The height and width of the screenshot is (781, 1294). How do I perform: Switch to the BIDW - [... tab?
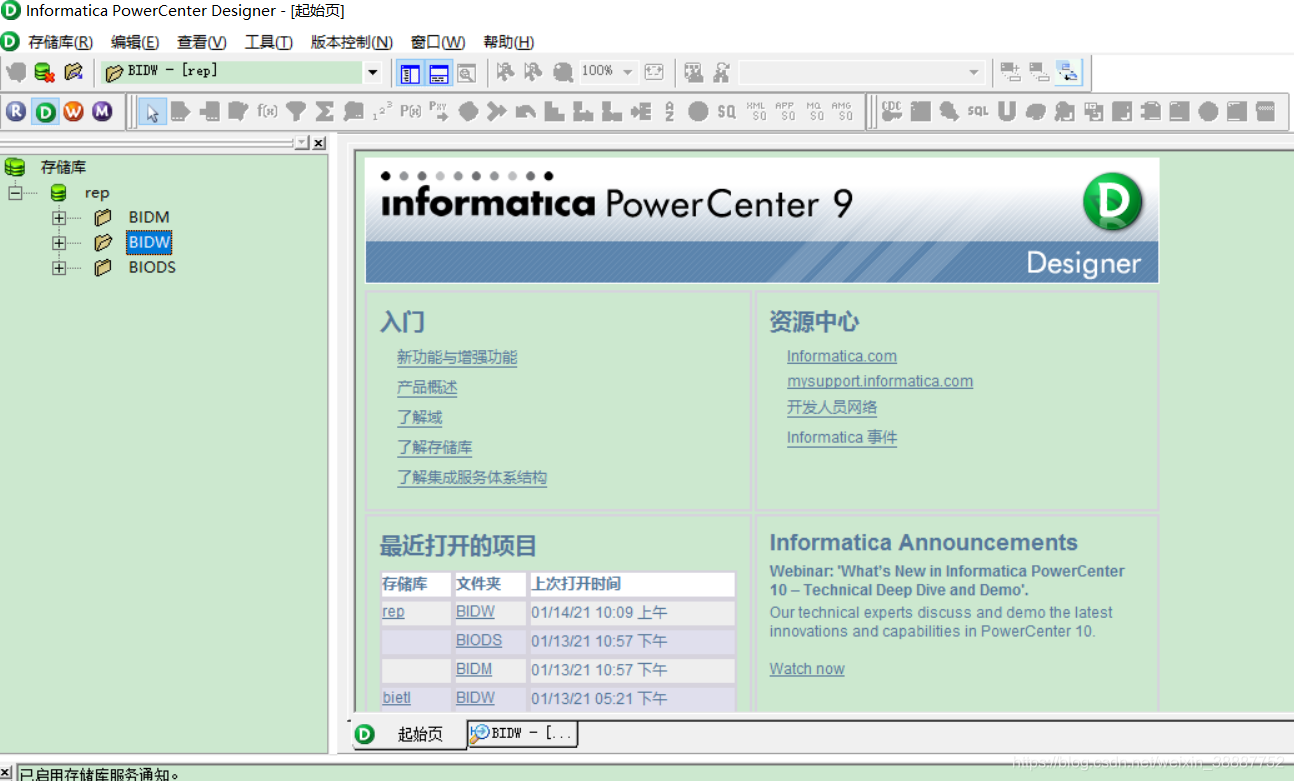pos(522,733)
